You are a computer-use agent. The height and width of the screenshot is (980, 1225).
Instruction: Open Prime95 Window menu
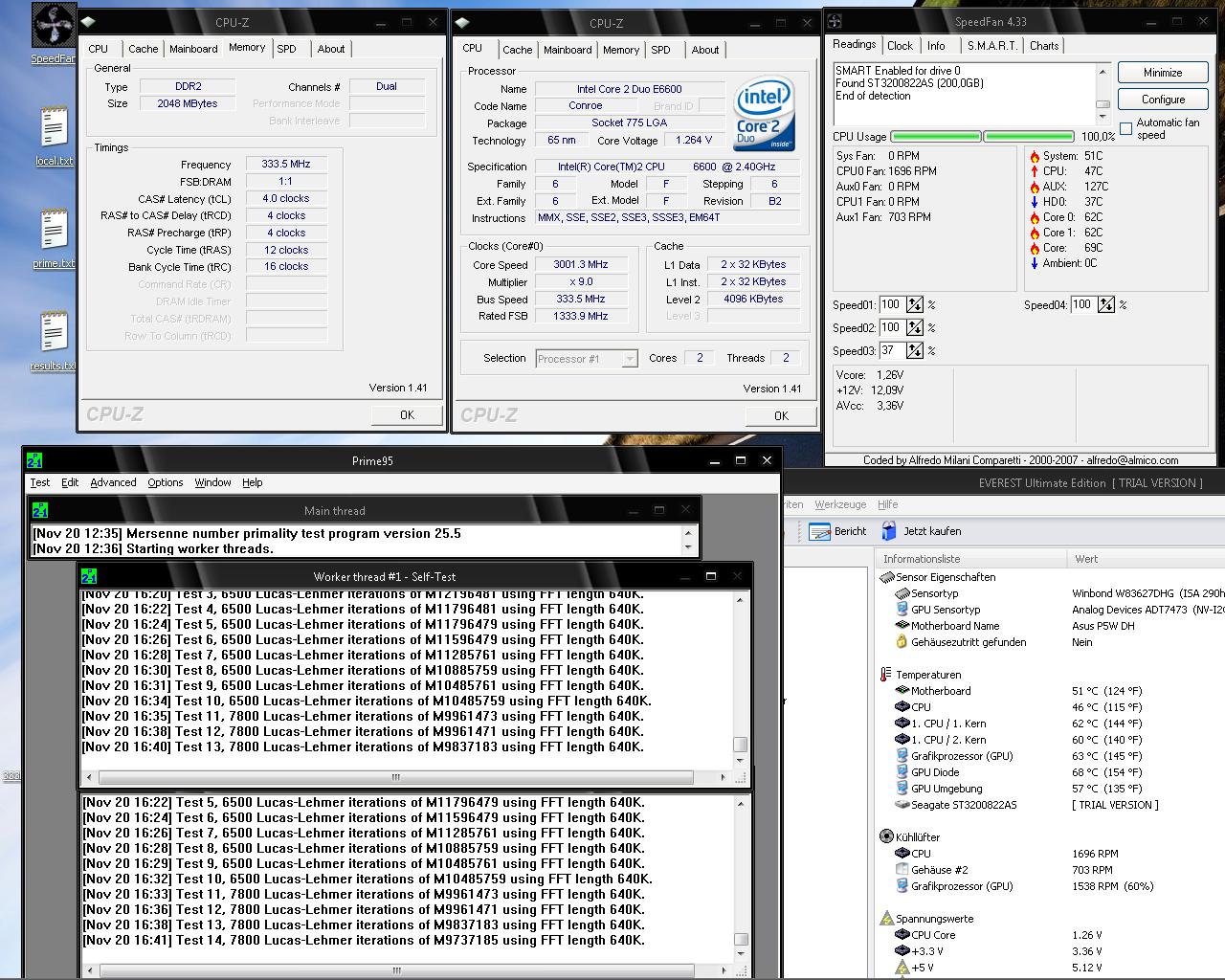pos(212,482)
